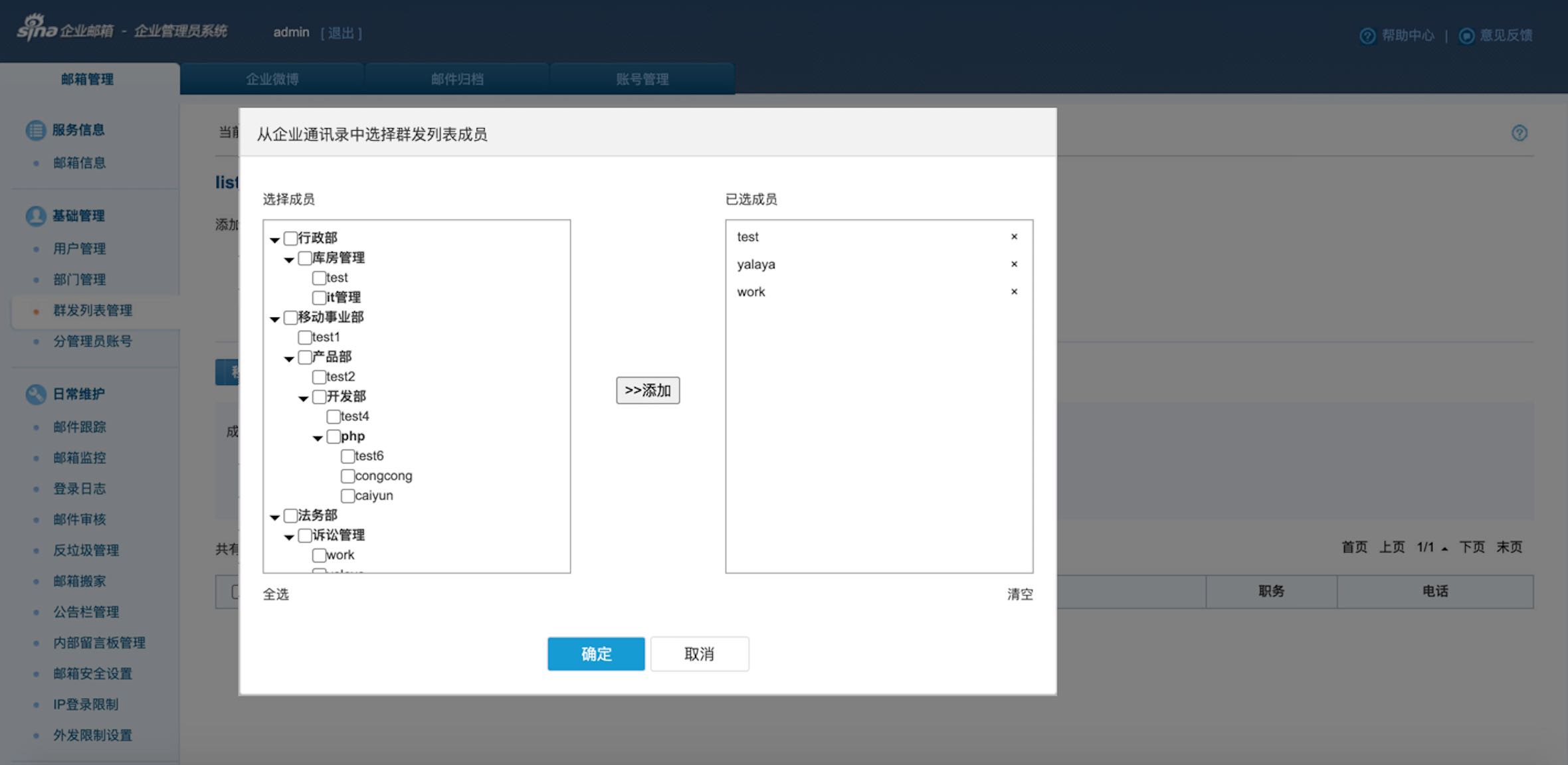
Task: Click 全选 to select all members
Action: 276,594
